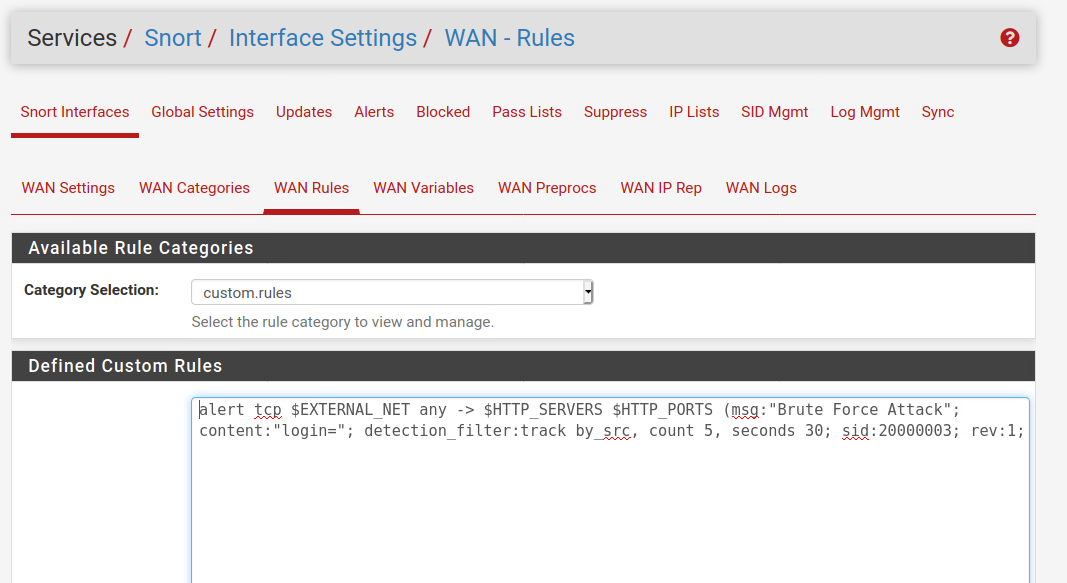Click the Services breadcrumb text
This screenshot has height=583, width=1067.
point(71,38)
